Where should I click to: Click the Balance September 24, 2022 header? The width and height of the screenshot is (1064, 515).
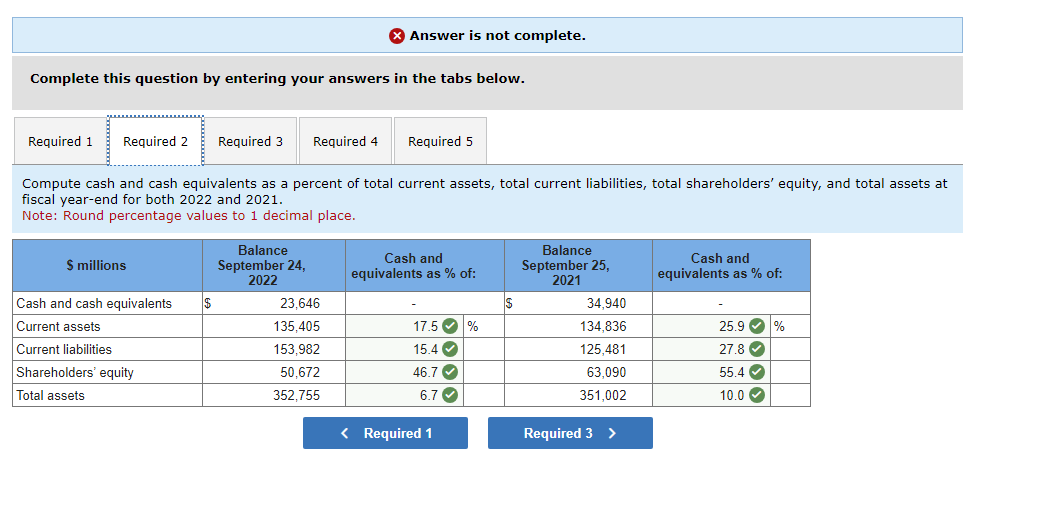pos(274,265)
